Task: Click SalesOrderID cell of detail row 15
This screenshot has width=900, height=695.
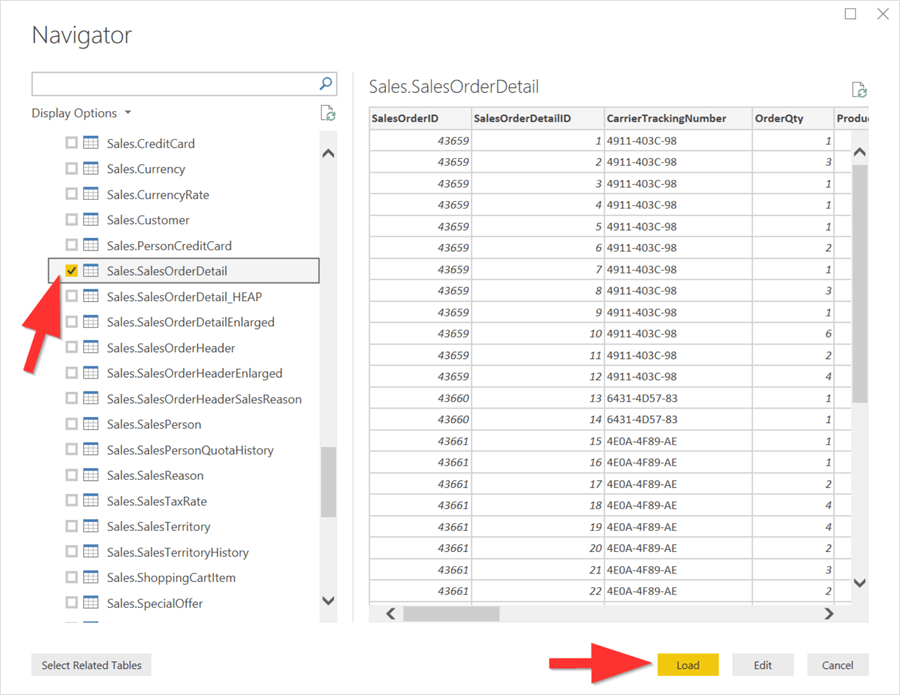Action: (x=420, y=441)
